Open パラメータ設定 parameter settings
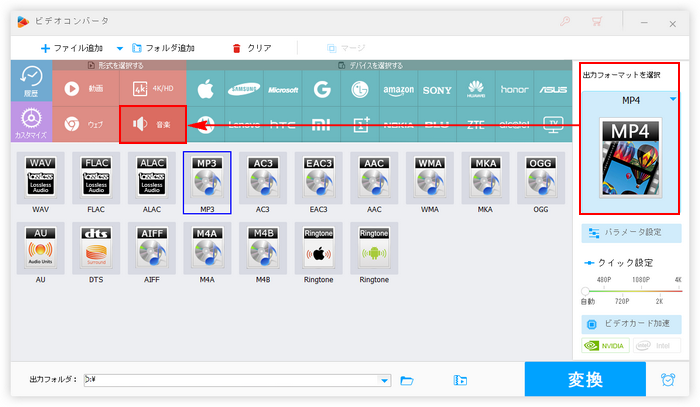The width and height of the screenshot is (700, 407). pos(631,233)
